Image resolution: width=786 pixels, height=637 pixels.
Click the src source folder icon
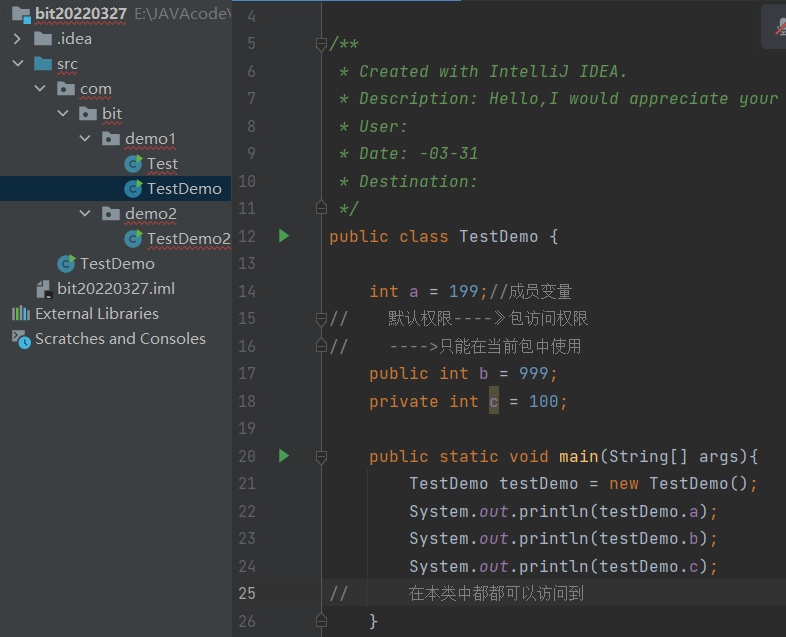point(43,64)
